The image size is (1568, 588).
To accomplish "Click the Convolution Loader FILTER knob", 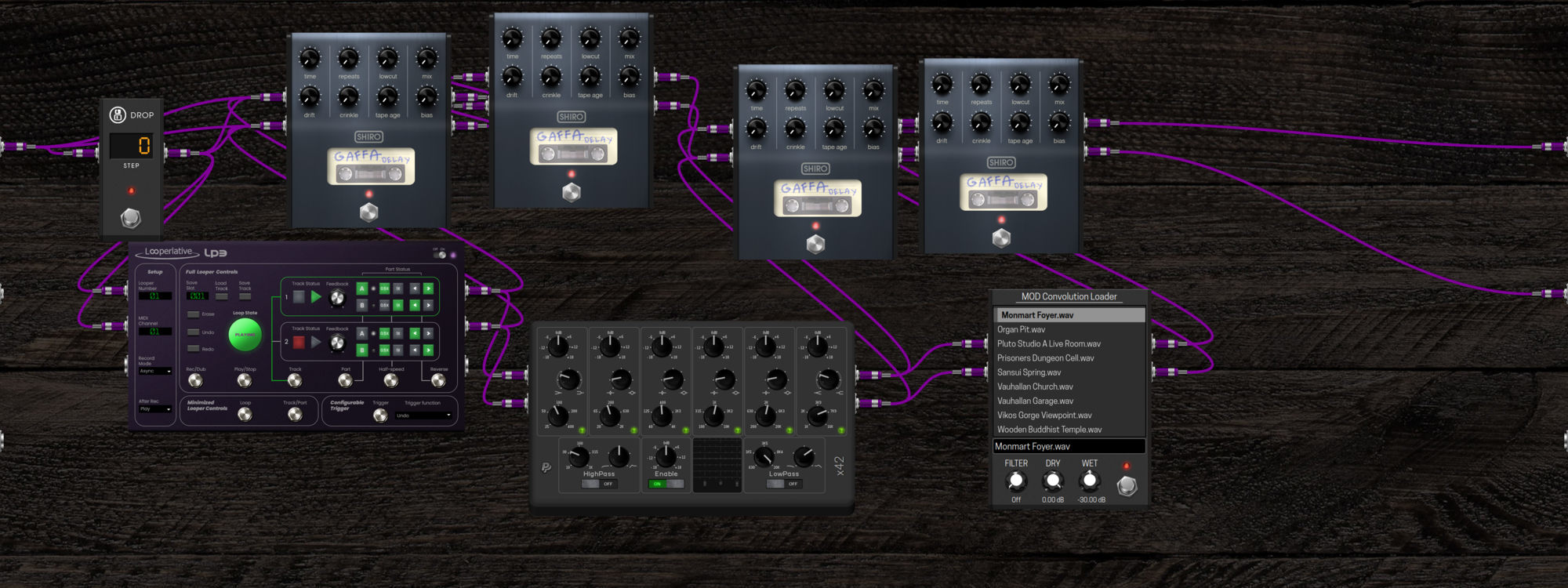I will (1016, 481).
